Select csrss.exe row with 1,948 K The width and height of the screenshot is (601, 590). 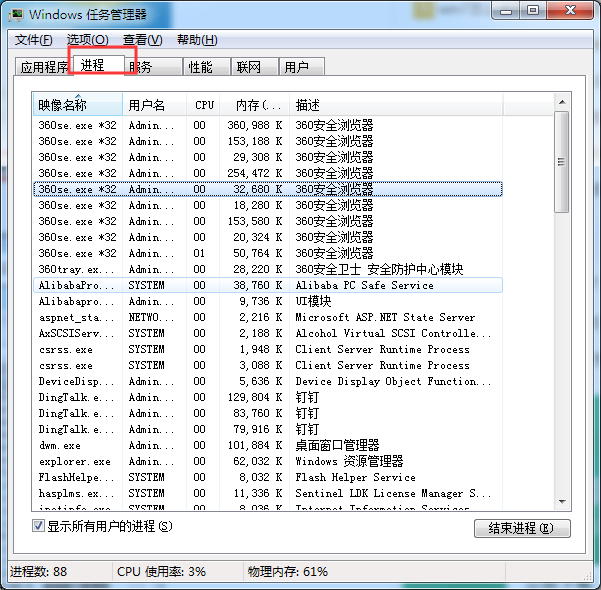(268, 349)
